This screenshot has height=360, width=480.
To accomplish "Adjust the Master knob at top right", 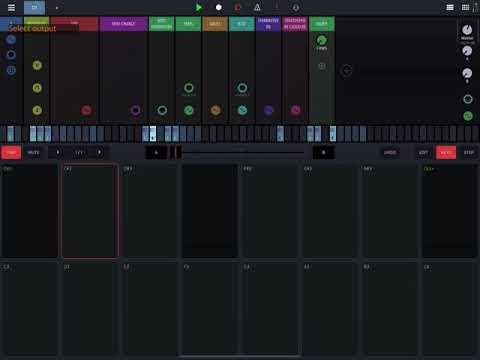I will [467, 30].
